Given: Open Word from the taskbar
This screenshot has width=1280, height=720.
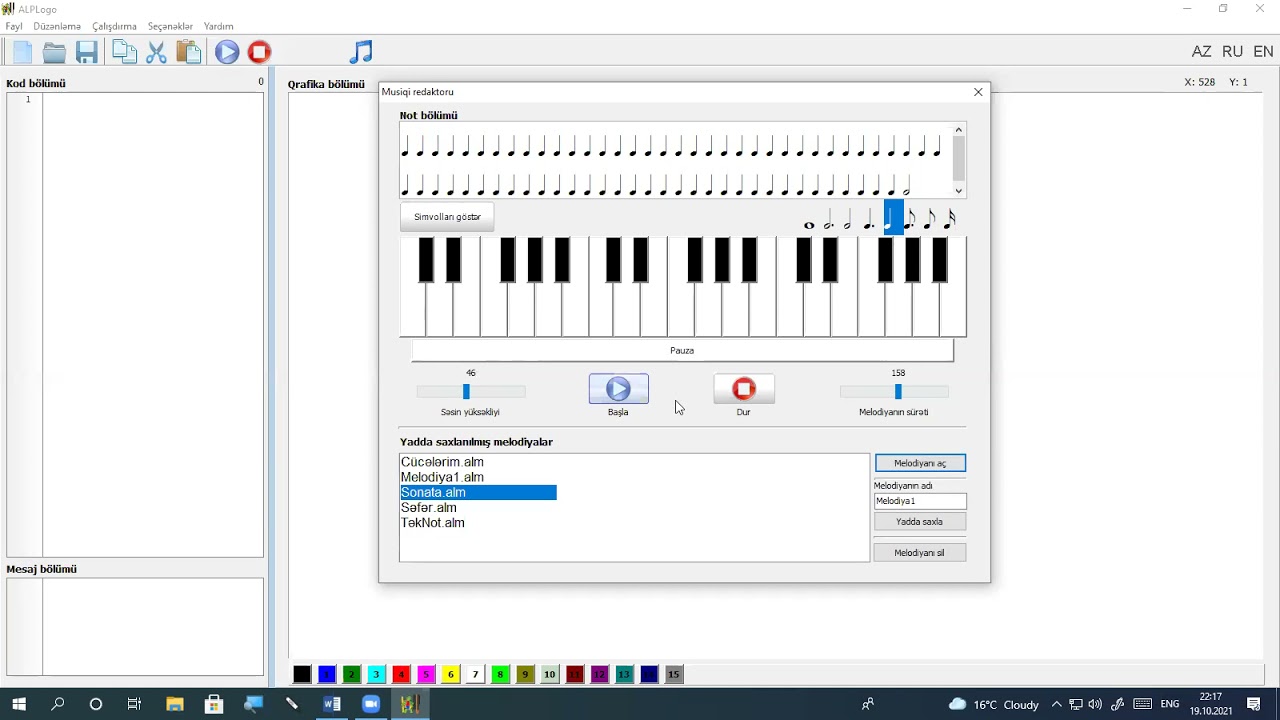Looking at the screenshot, I should click(332, 704).
